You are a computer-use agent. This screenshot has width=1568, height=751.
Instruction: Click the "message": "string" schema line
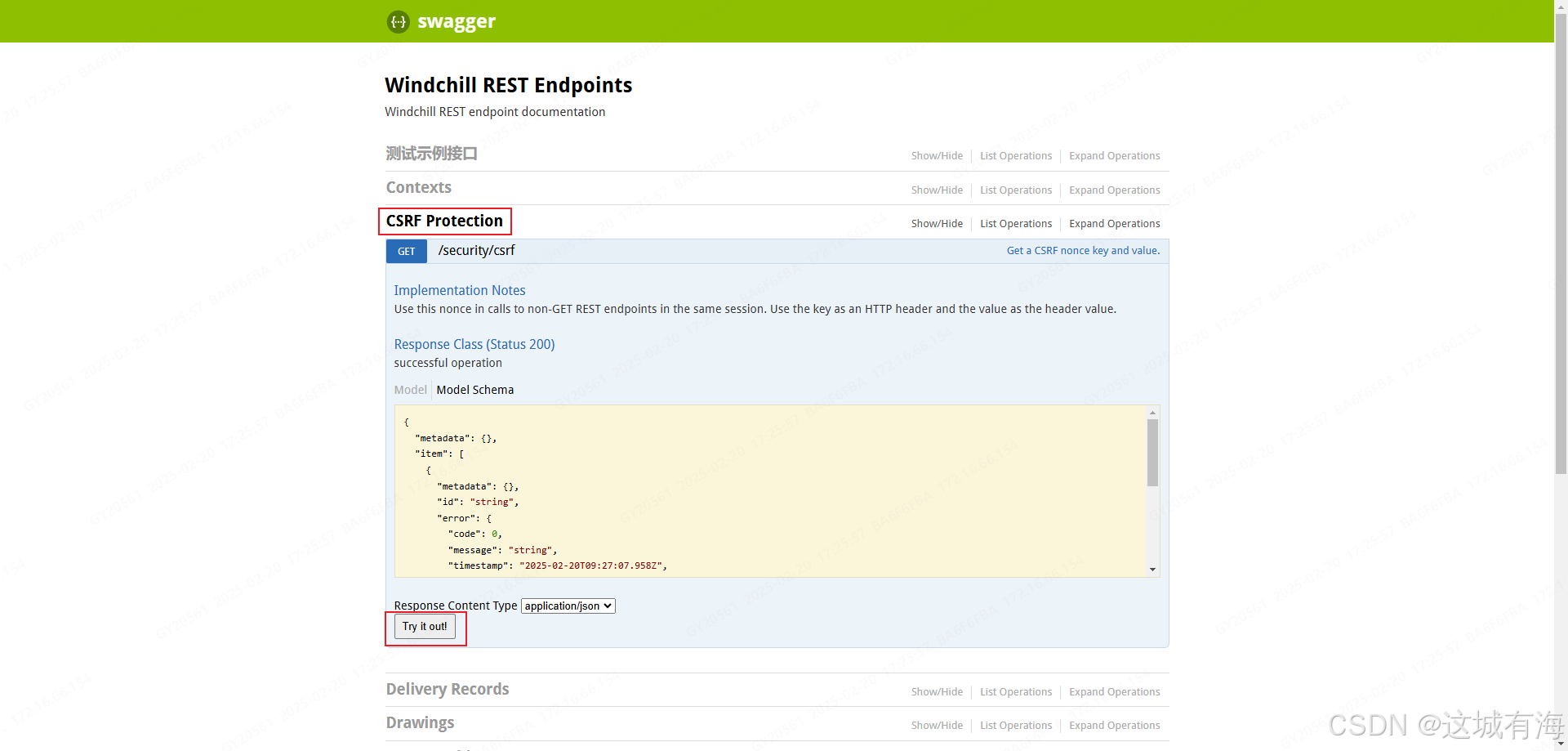pos(502,550)
